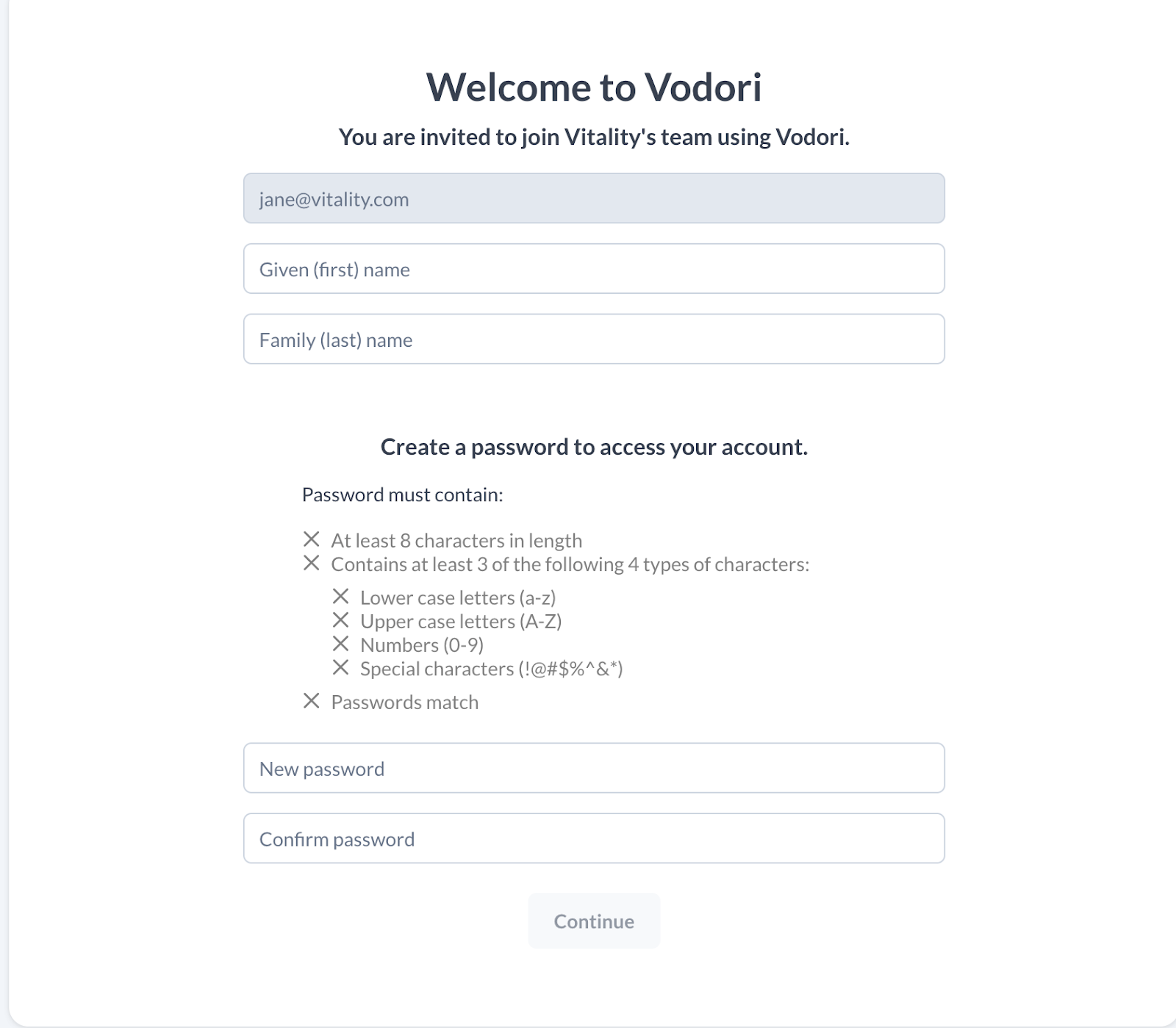Image resolution: width=1176 pixels, height=1028 pixels.
Task: Click the disabled jane@vitality.com email field
Action: (x=594, y=198)
